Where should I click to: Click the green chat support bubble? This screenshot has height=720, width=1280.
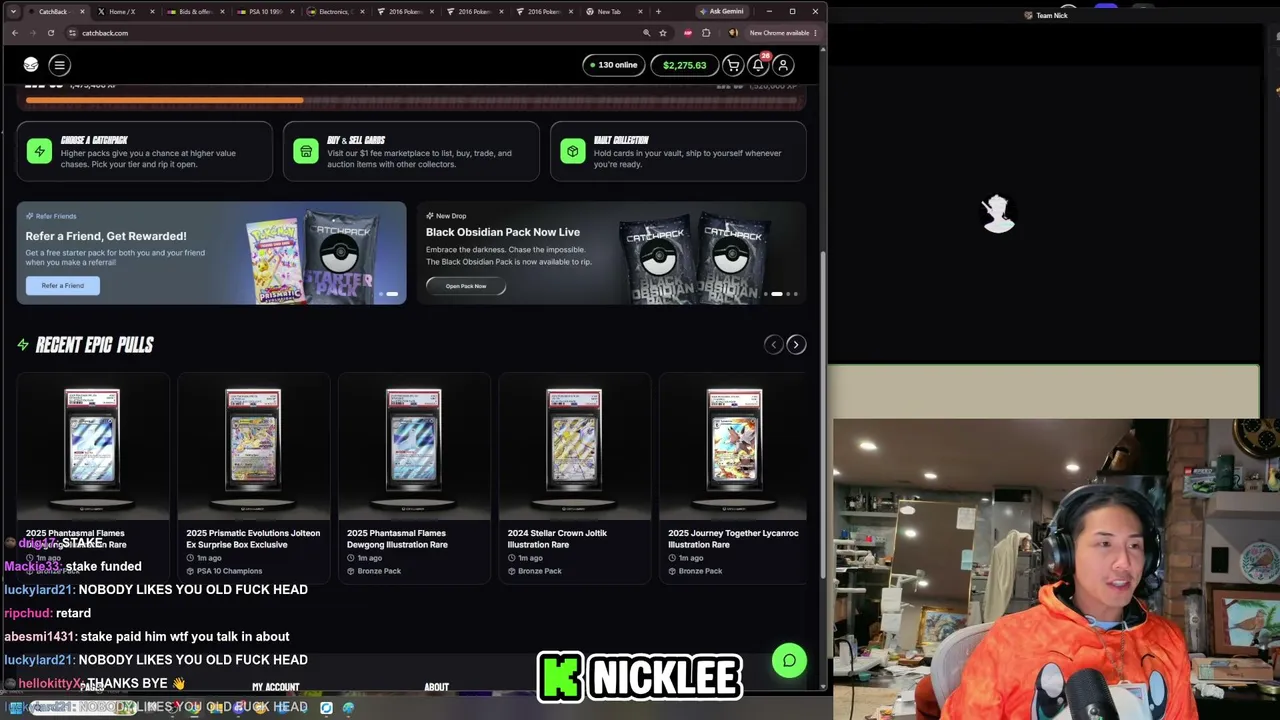789,660
